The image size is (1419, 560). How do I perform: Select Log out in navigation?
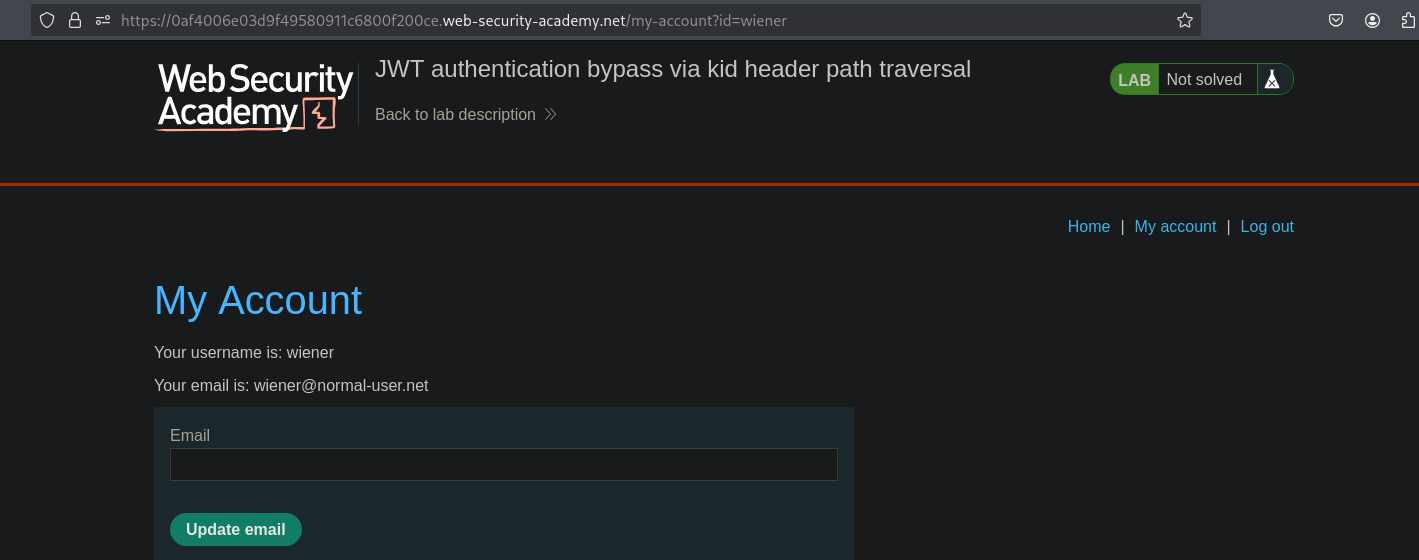click(x=1267, y=227)
